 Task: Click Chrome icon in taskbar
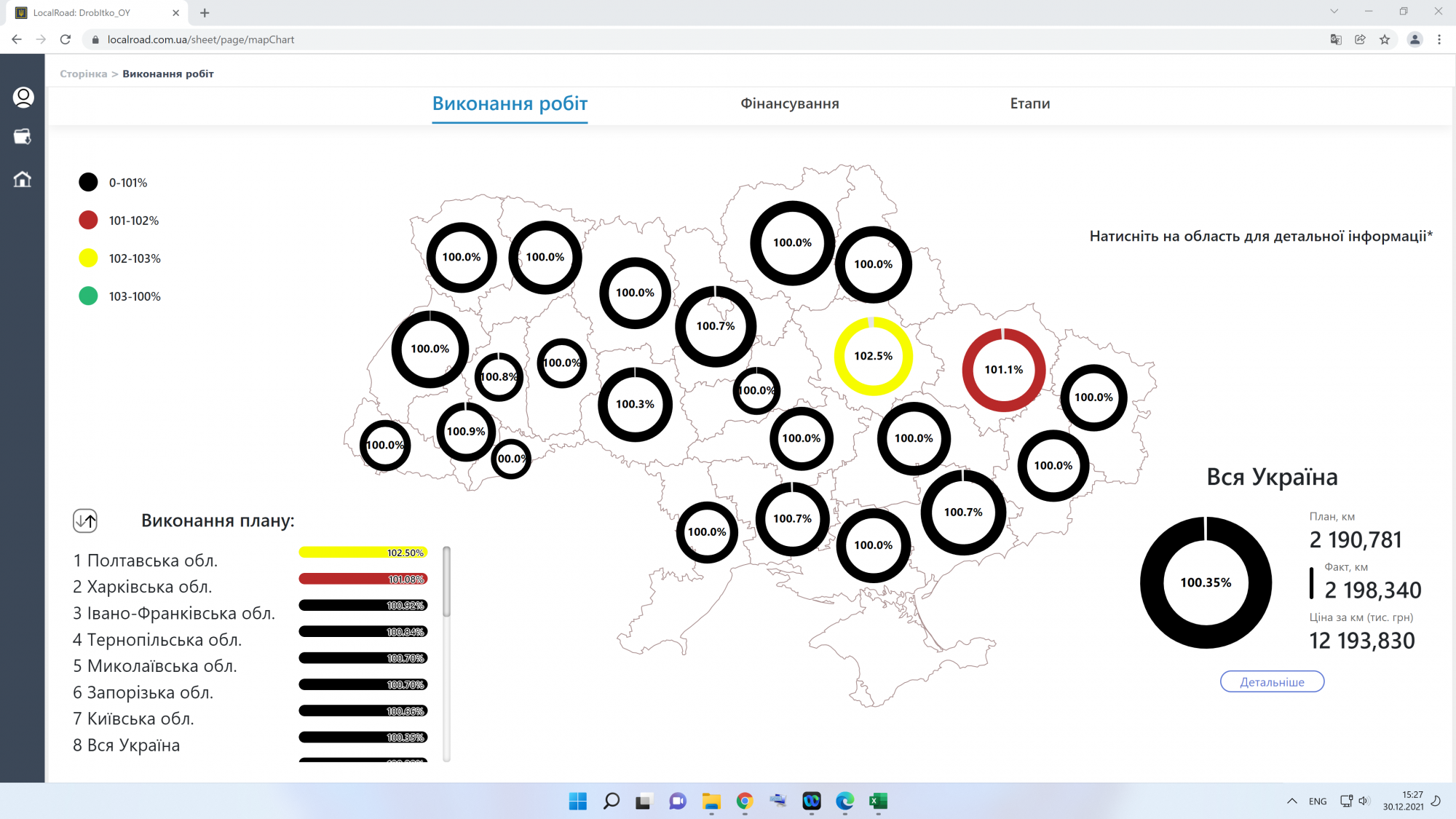[744, 801]
